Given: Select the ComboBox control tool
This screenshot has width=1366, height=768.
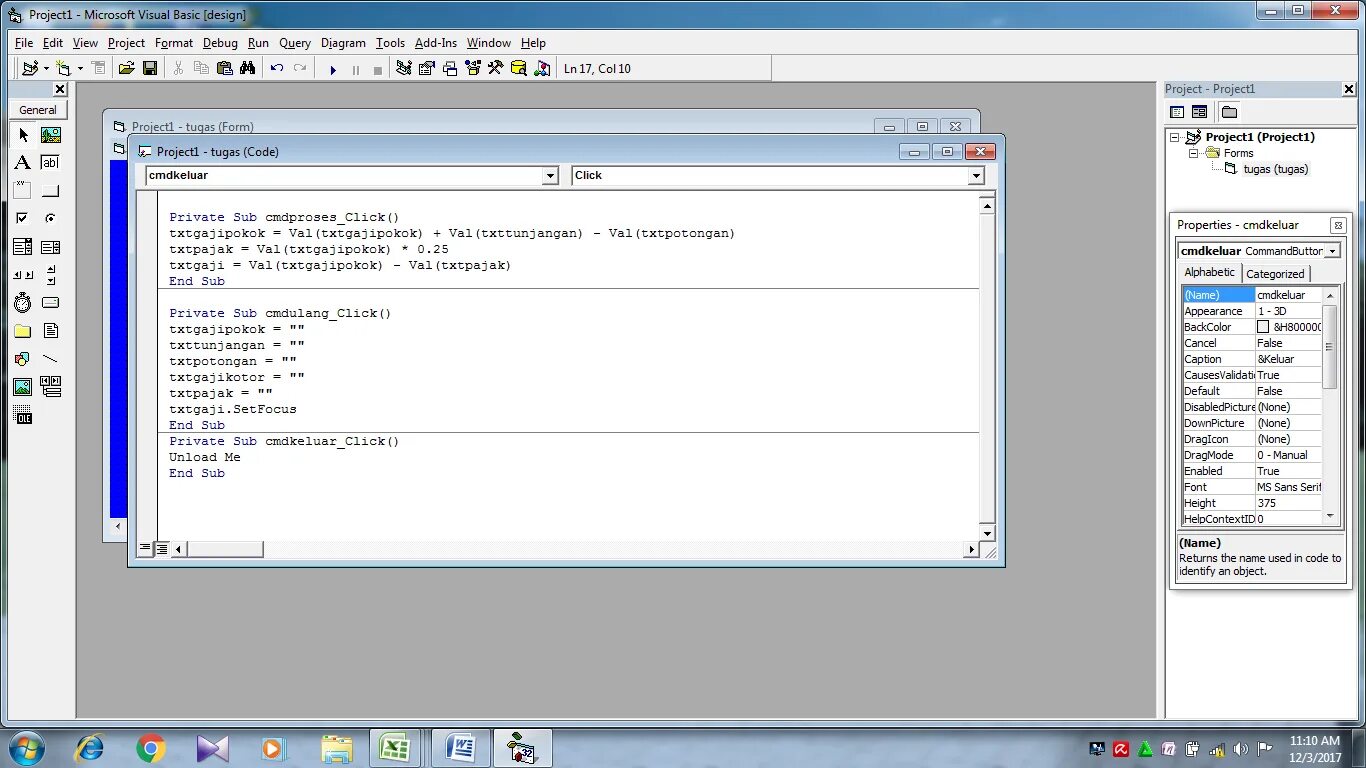Looking at the screenshot, I should click(23, 247).
